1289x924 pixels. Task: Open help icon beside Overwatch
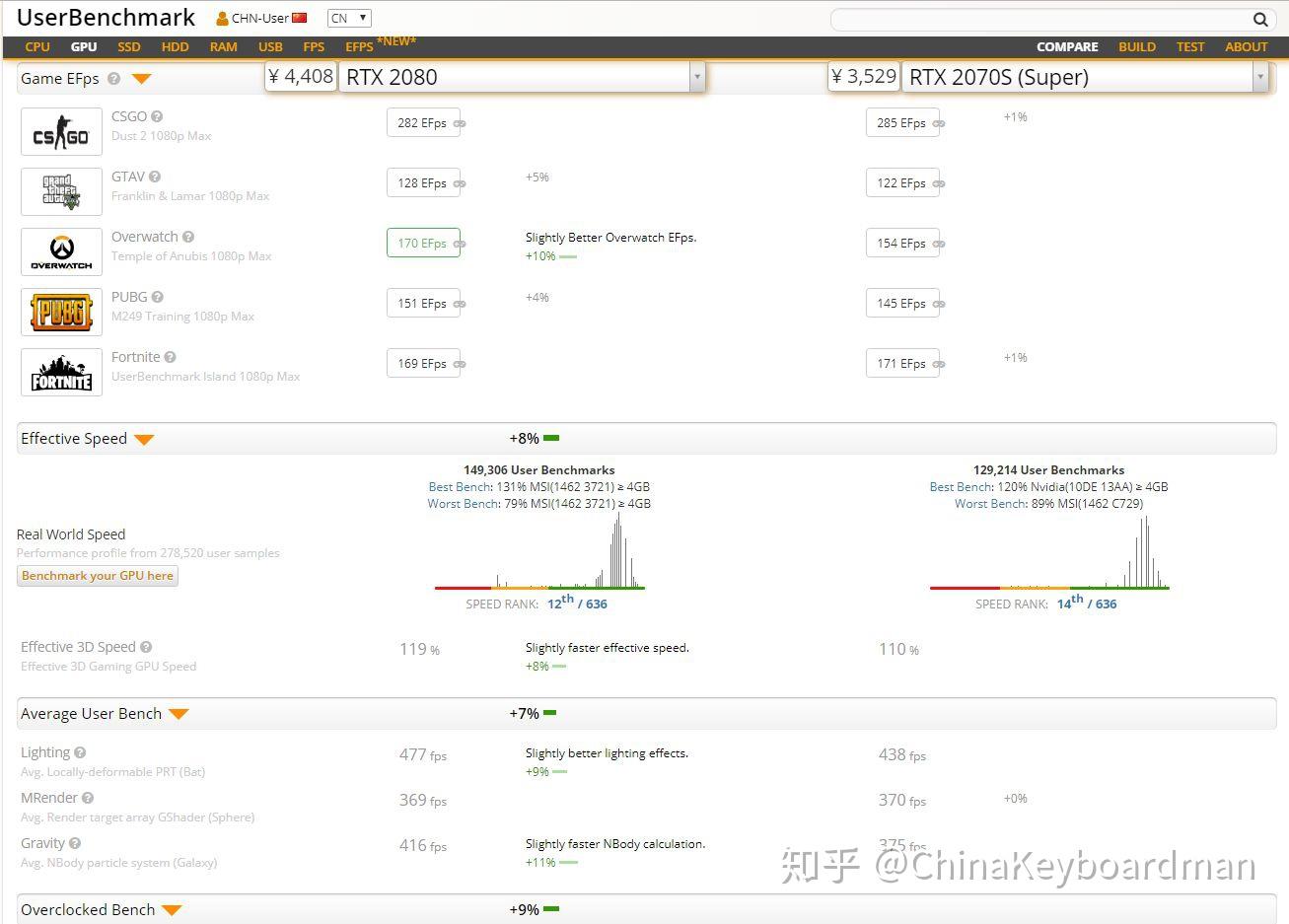click(188, 237)
